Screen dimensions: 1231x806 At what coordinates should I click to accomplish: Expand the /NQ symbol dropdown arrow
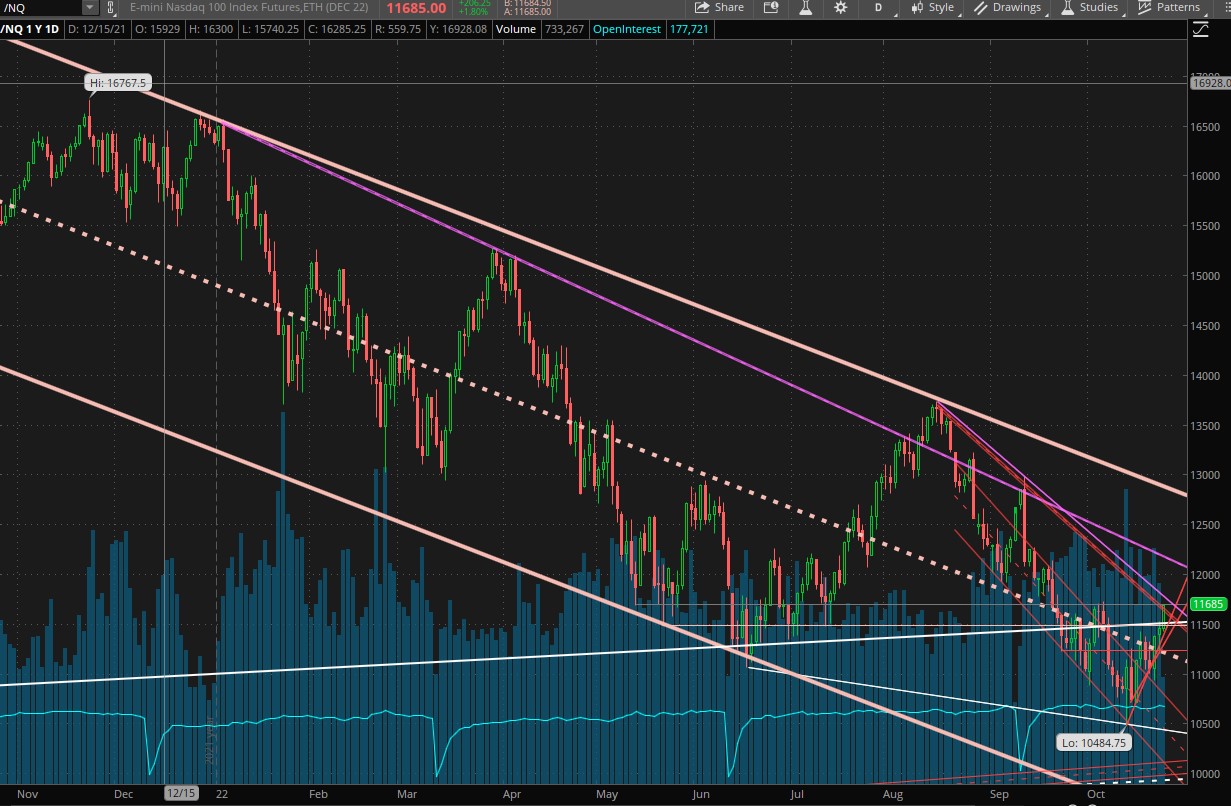pos(90,7)
